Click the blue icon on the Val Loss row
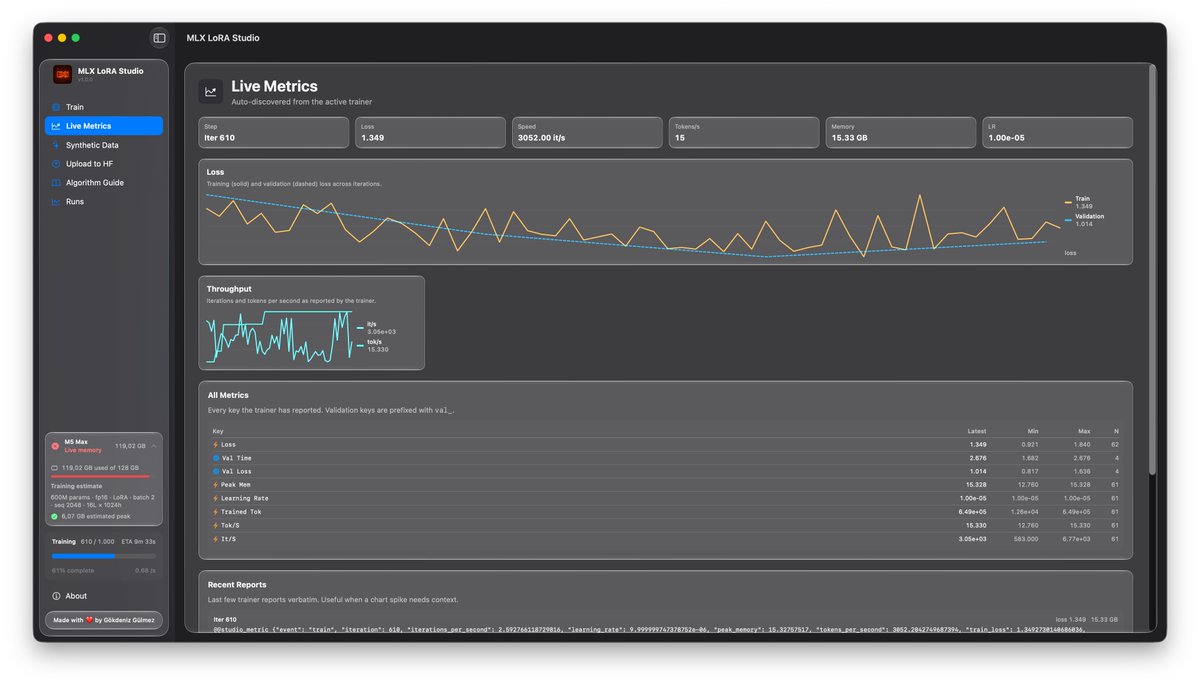The image size is (1200, 686). [x=215, y=471]
